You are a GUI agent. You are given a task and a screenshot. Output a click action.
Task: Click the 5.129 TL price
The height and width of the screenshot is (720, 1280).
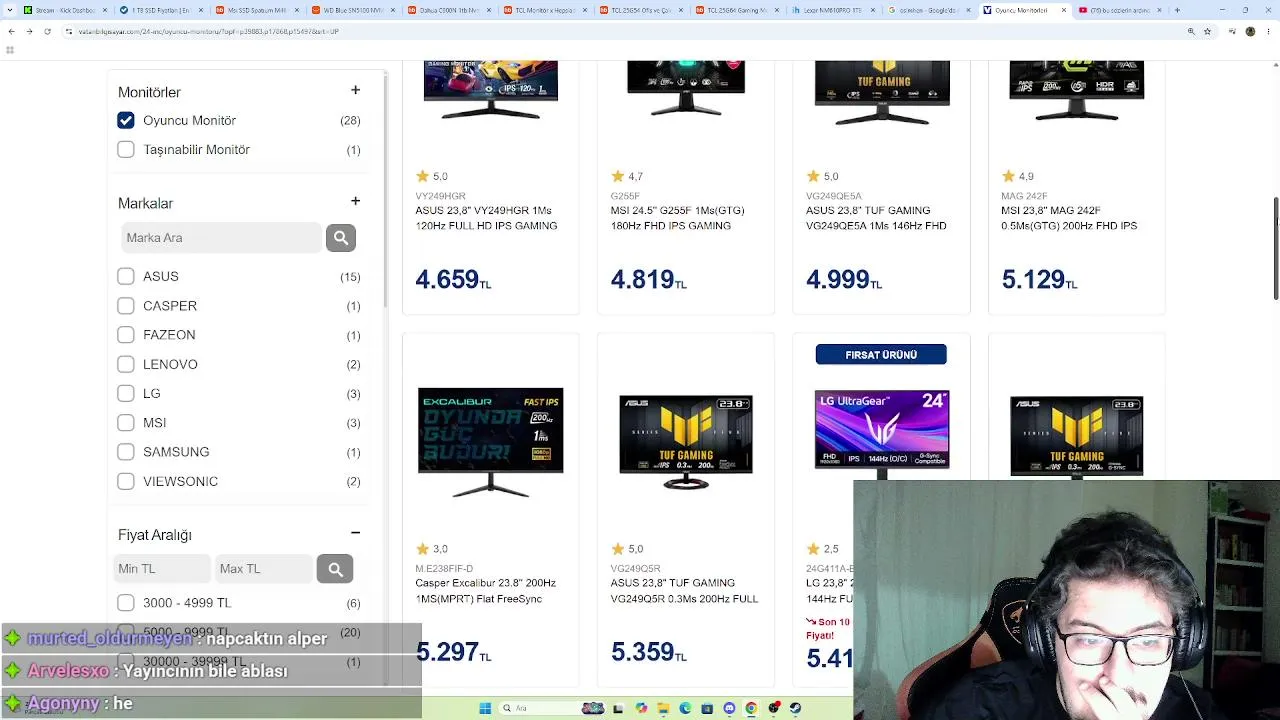tap(1039, 280)
